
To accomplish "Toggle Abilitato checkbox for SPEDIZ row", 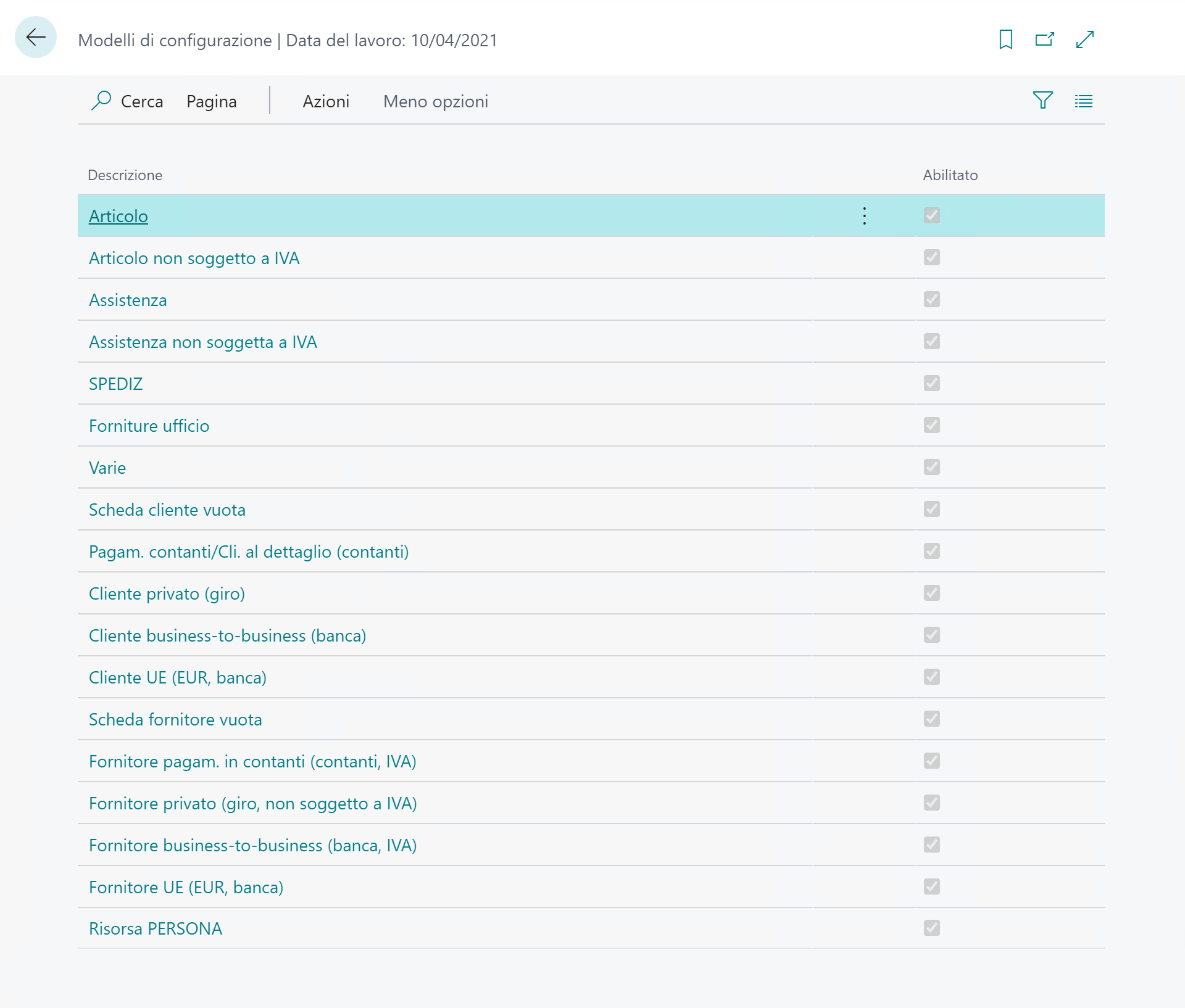I will pos(931,383).
